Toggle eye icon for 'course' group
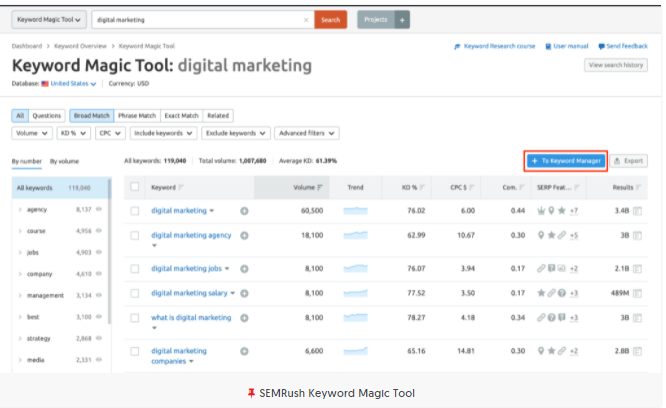The width and height of the screenshot is (666, 408). (99, 231)
